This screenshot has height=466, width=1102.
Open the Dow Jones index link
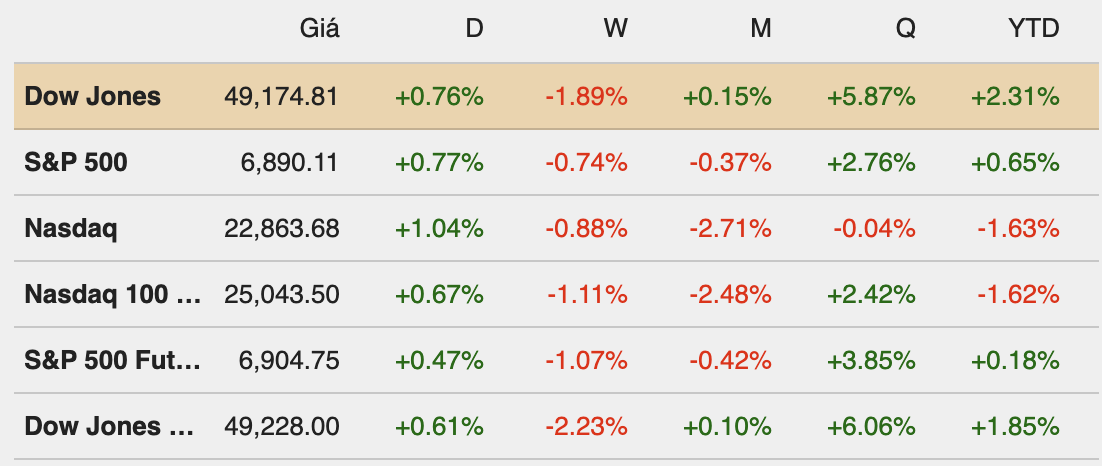[x=92, y=97]
